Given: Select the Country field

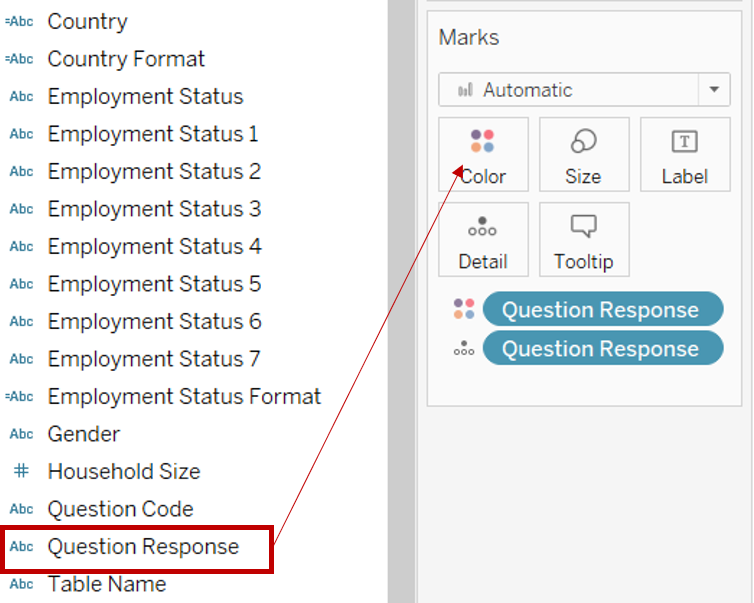Looking at the screenshot, I should tap(87, 21).
